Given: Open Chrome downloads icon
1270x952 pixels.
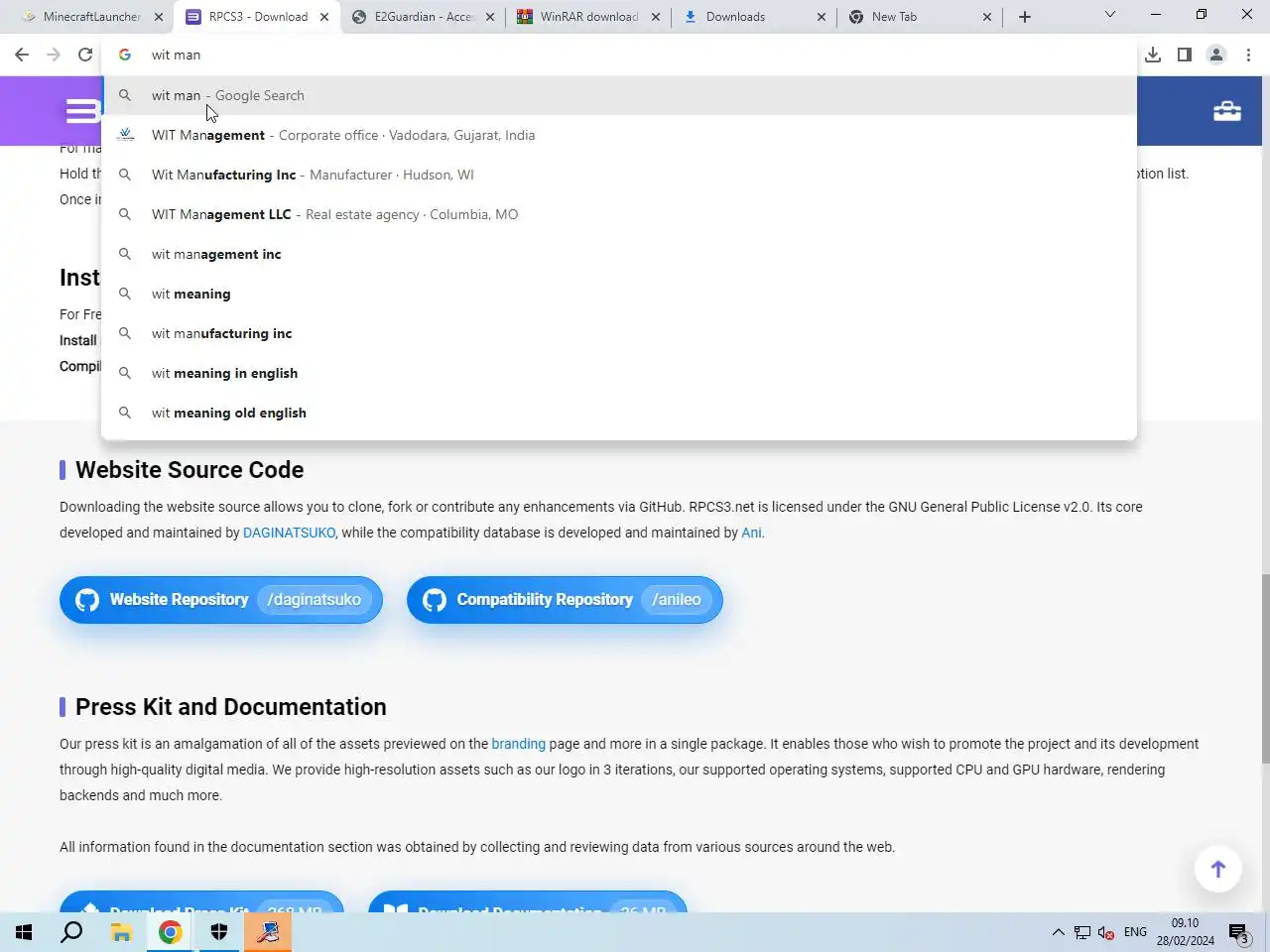Looking at the screenshot, I should pos(1153,55).
